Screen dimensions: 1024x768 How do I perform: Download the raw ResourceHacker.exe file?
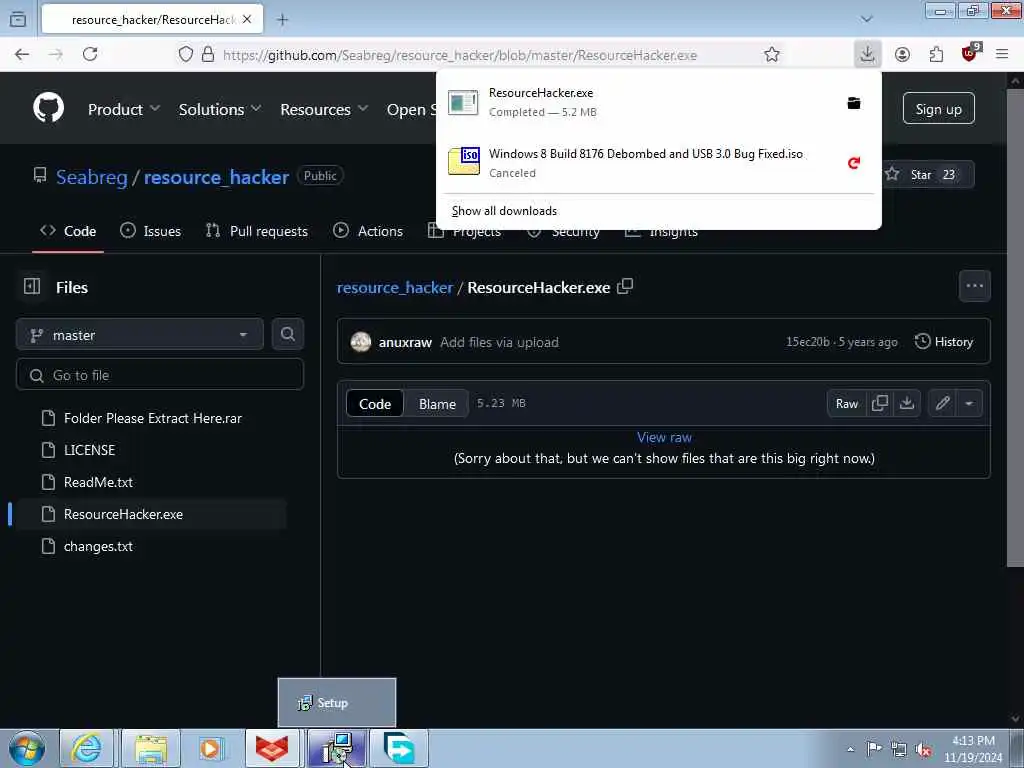[x=907, y=404]
